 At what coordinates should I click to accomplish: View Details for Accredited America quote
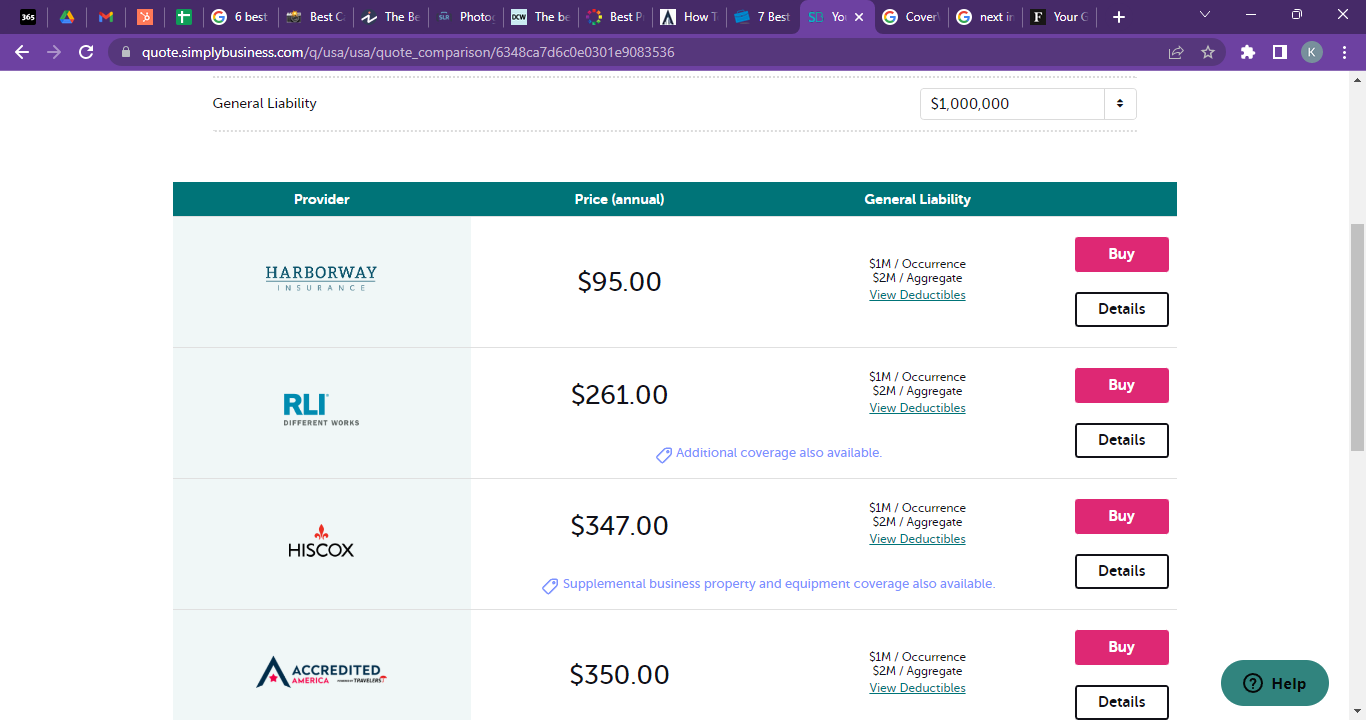1121,702
